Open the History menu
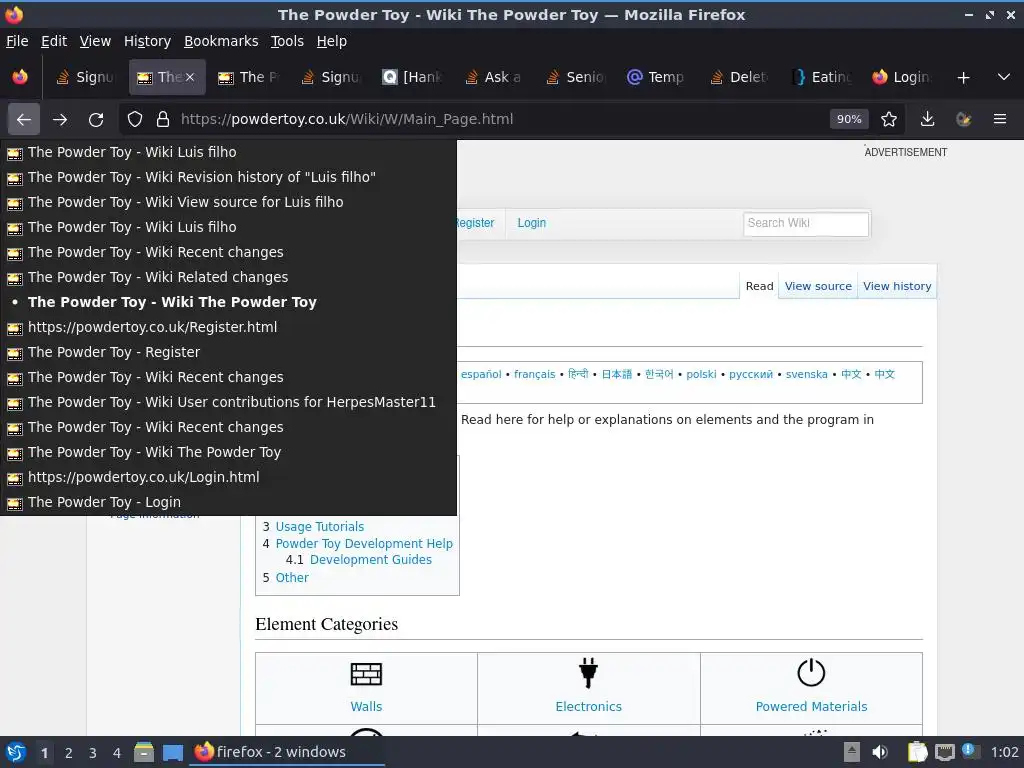The height and width of the screenshot is (768, 1024). 147,41
